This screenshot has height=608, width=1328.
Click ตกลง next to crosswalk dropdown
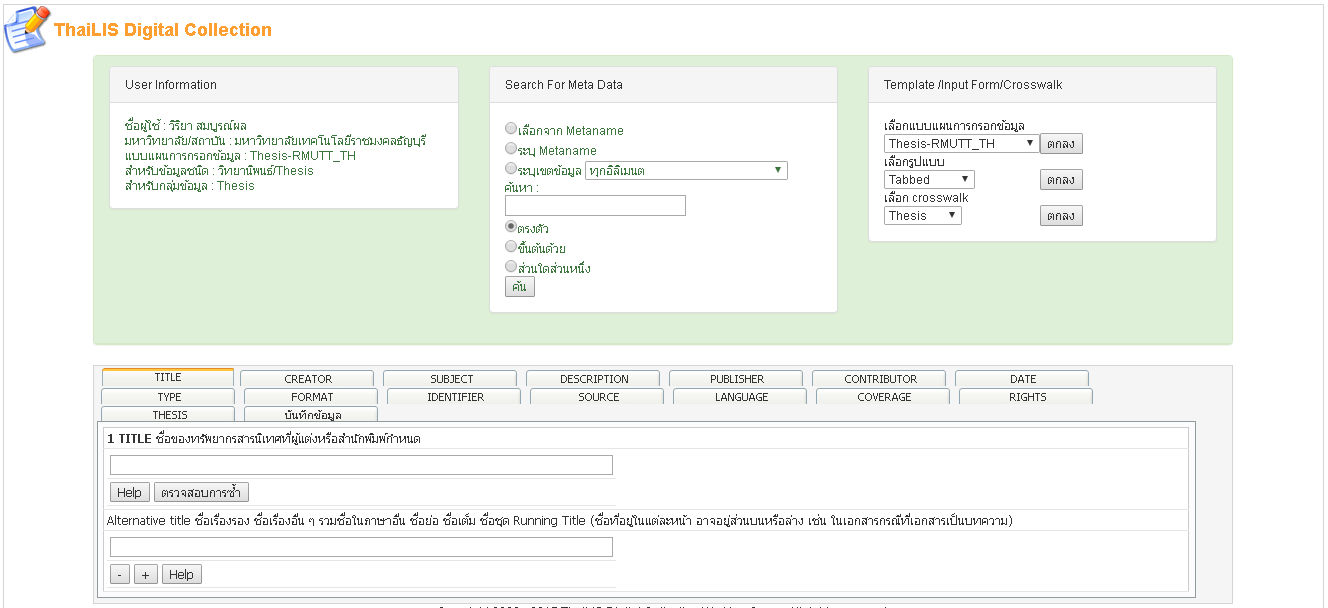tap(1061, 216)
